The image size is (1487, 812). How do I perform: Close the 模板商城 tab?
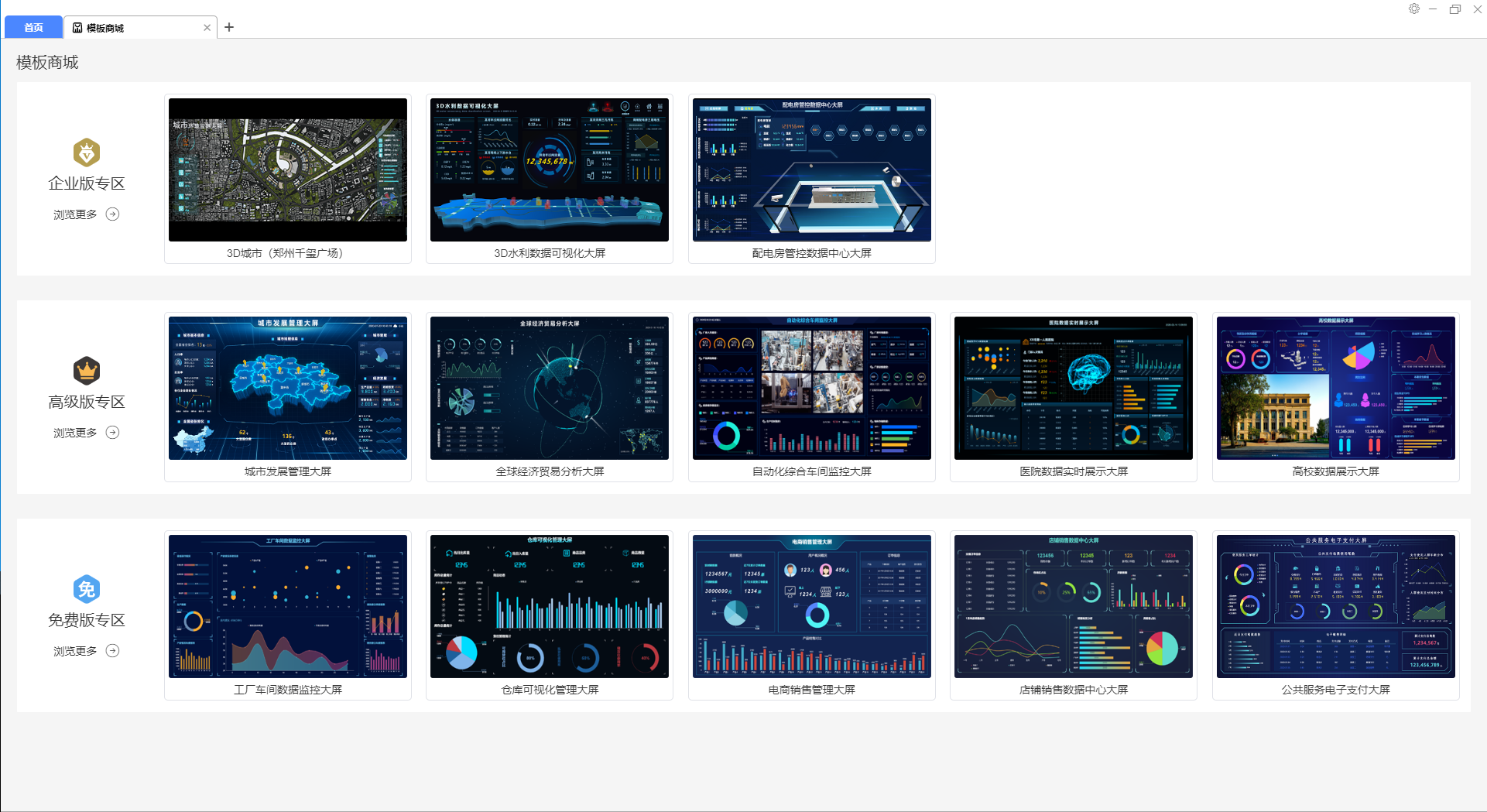(x=207, y=28)
